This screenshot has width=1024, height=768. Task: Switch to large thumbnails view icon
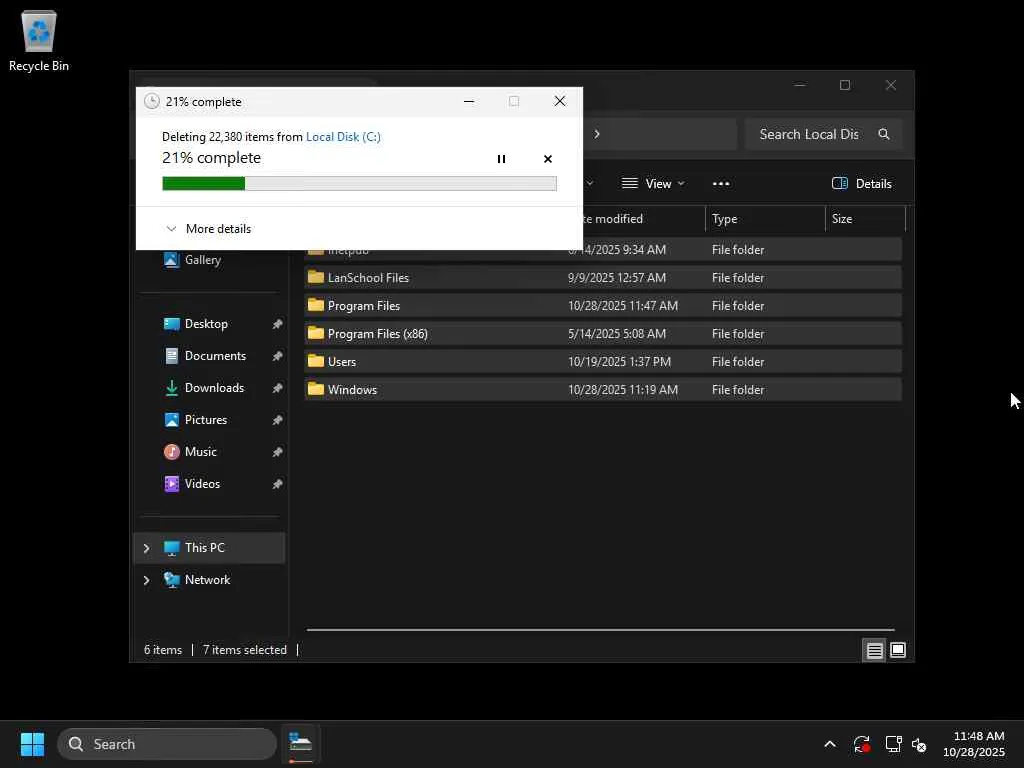point(898,650)
